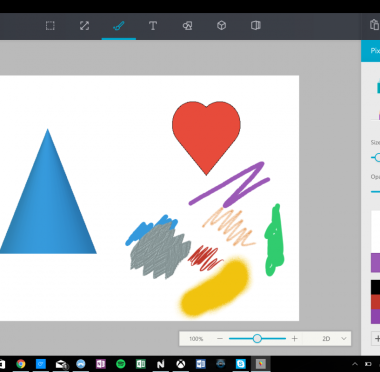Click the current purple color box
Viewport: 380px width, 372px height.
pos(376,263)
